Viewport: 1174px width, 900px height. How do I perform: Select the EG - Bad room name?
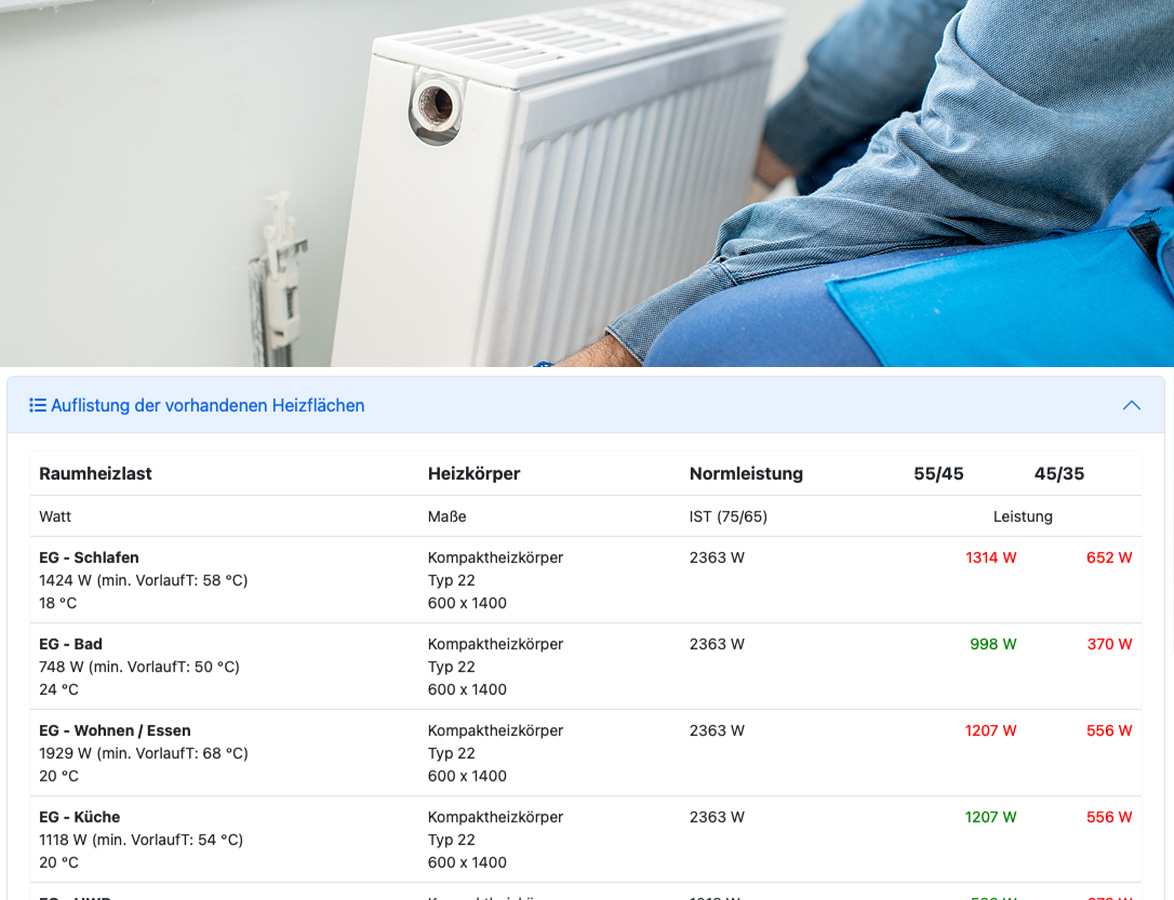(x=71, y=644)
